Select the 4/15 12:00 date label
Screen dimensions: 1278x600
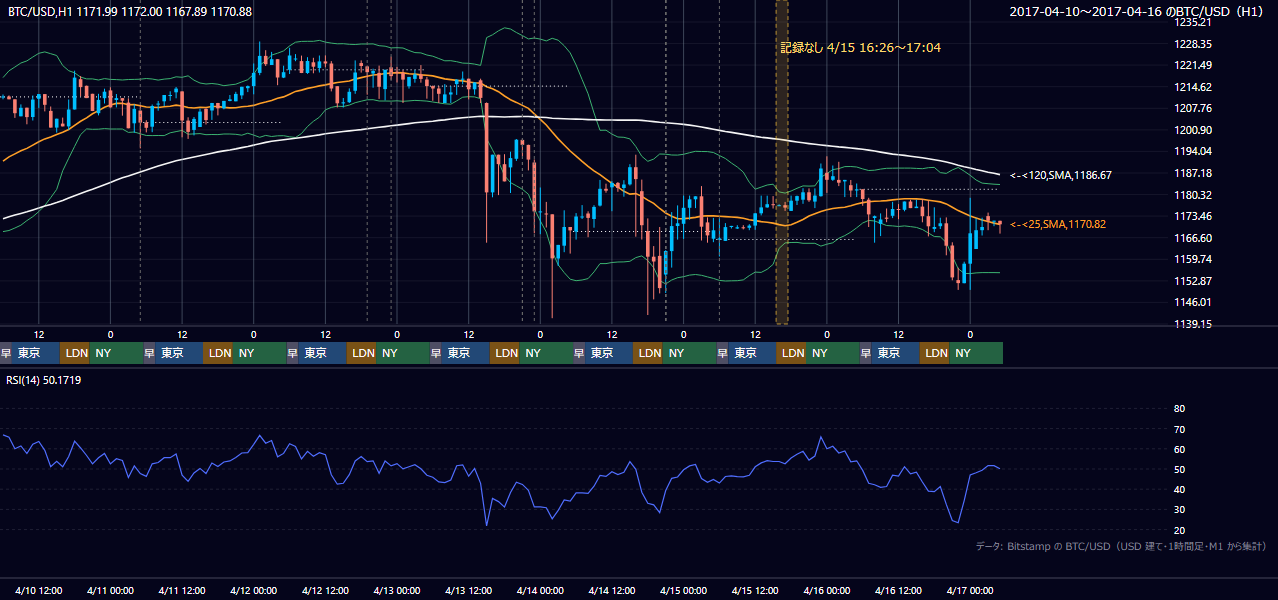click(x=756, y=590)
